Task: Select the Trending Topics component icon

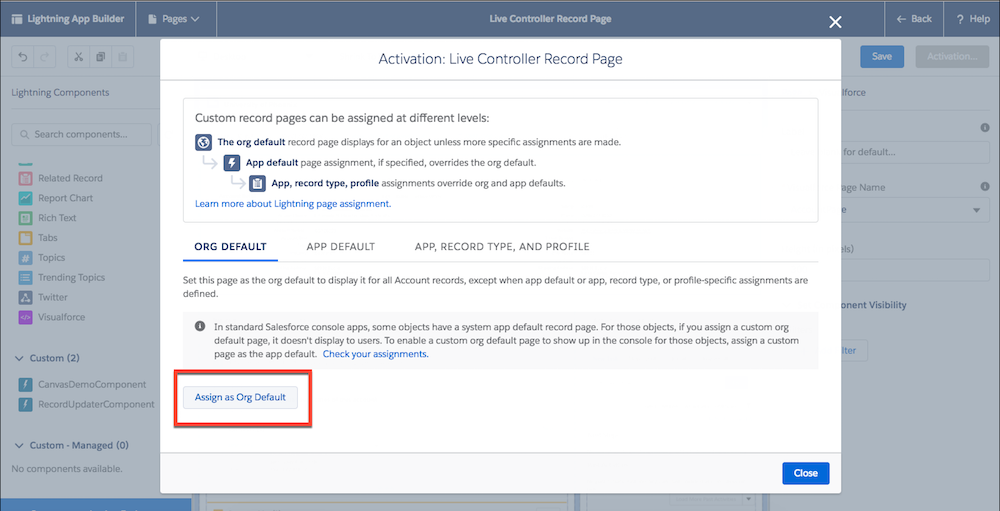Action: coord(26,278)
